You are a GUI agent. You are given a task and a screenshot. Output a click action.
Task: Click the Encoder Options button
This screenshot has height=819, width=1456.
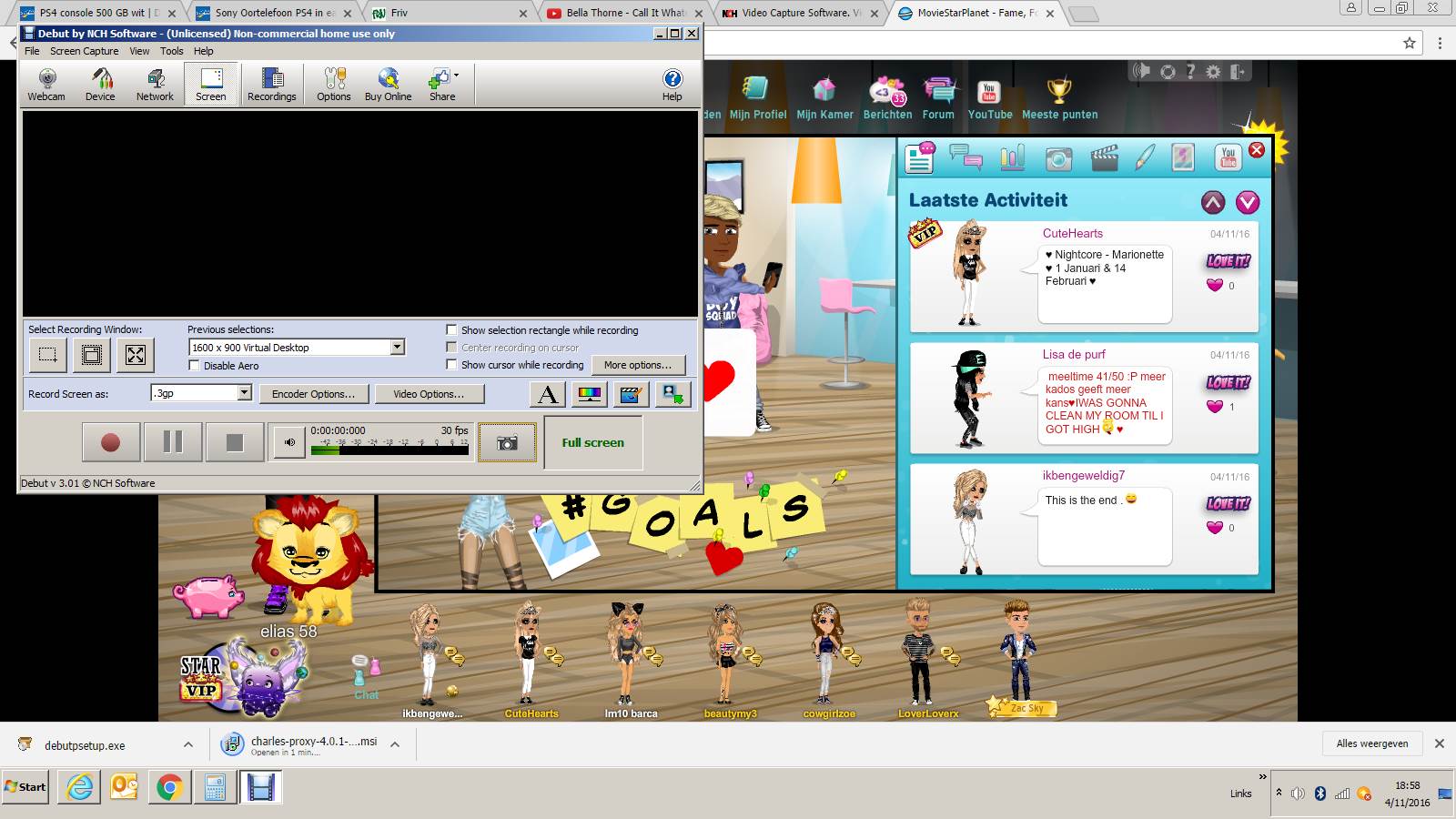click(x=313, y=394)
